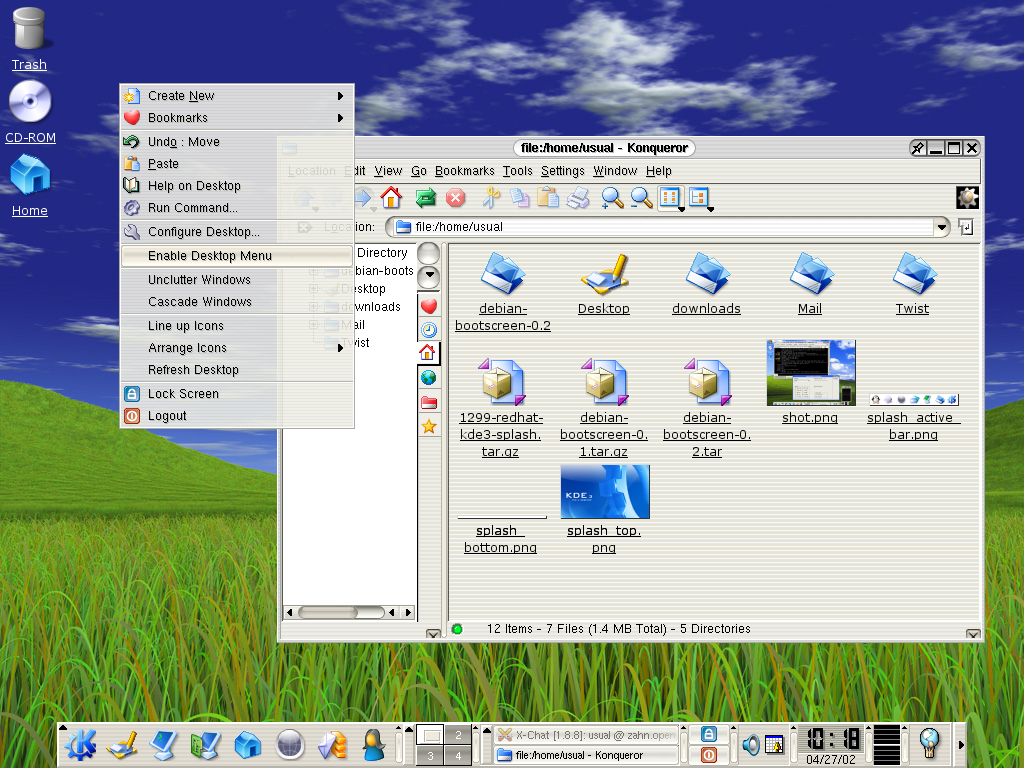Switch to virtual desktop 3 in pager
1024x768 pixels.
pos(430,756)
